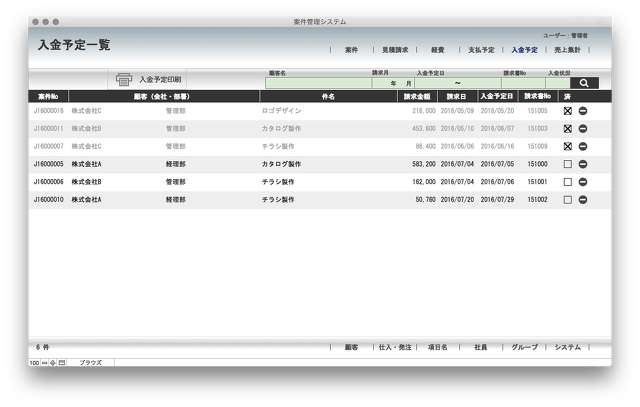Click the delete circle icon for J16000006
The width and height of the screenshot is (640, 407).
(x=583, y=182)
